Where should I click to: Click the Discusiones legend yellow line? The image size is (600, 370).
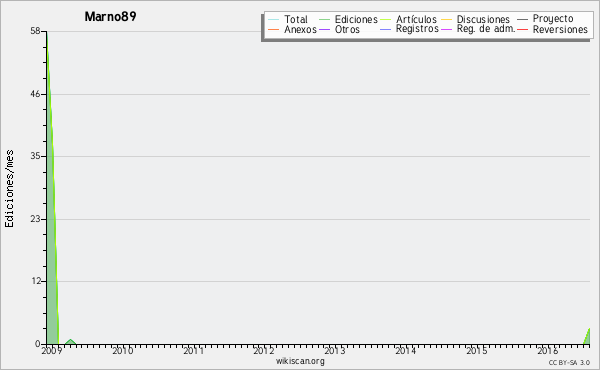pyautogui.click(x=447, y=20)
